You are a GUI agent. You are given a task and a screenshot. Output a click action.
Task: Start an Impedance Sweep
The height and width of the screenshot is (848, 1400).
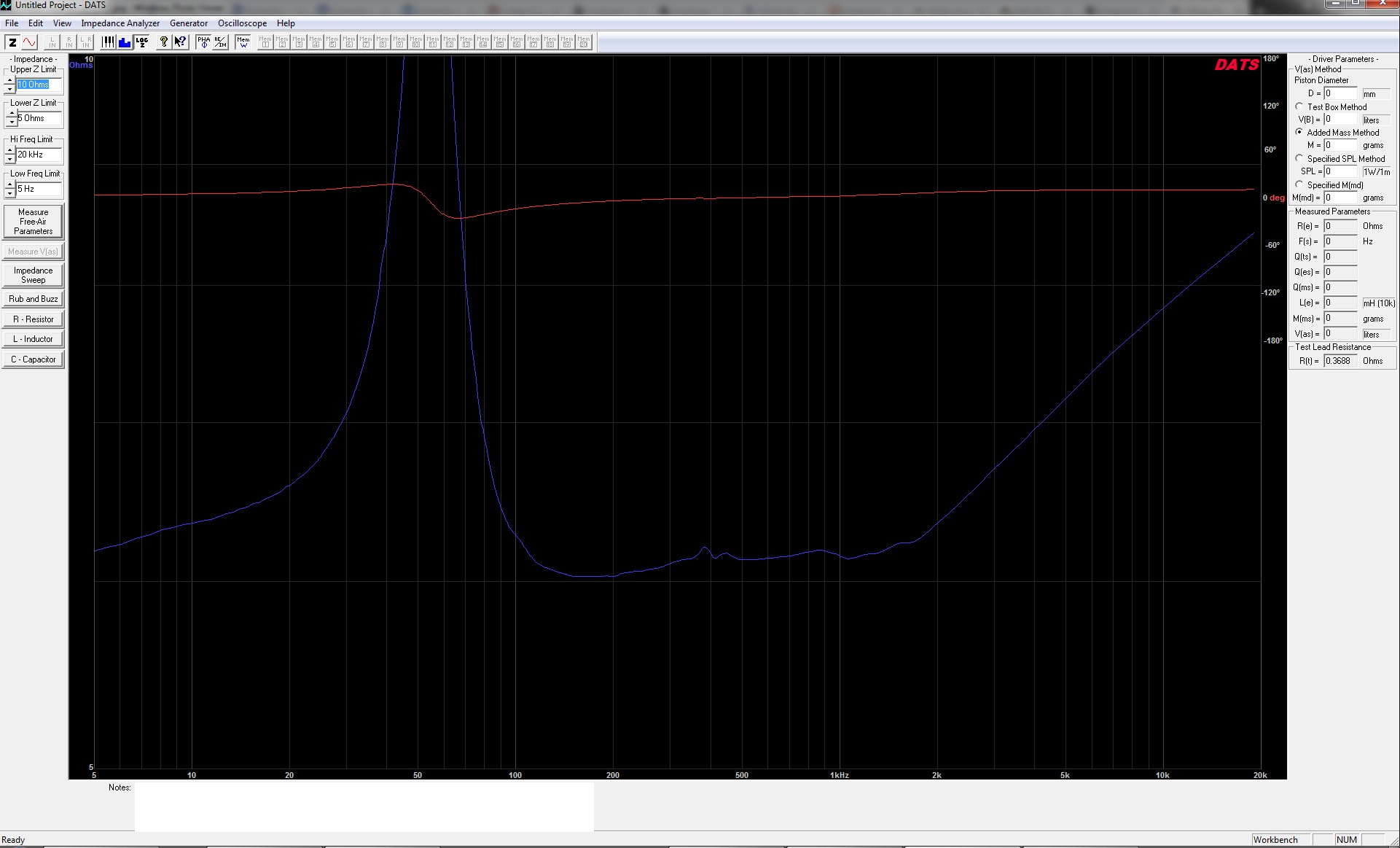[x=34, y=275]
